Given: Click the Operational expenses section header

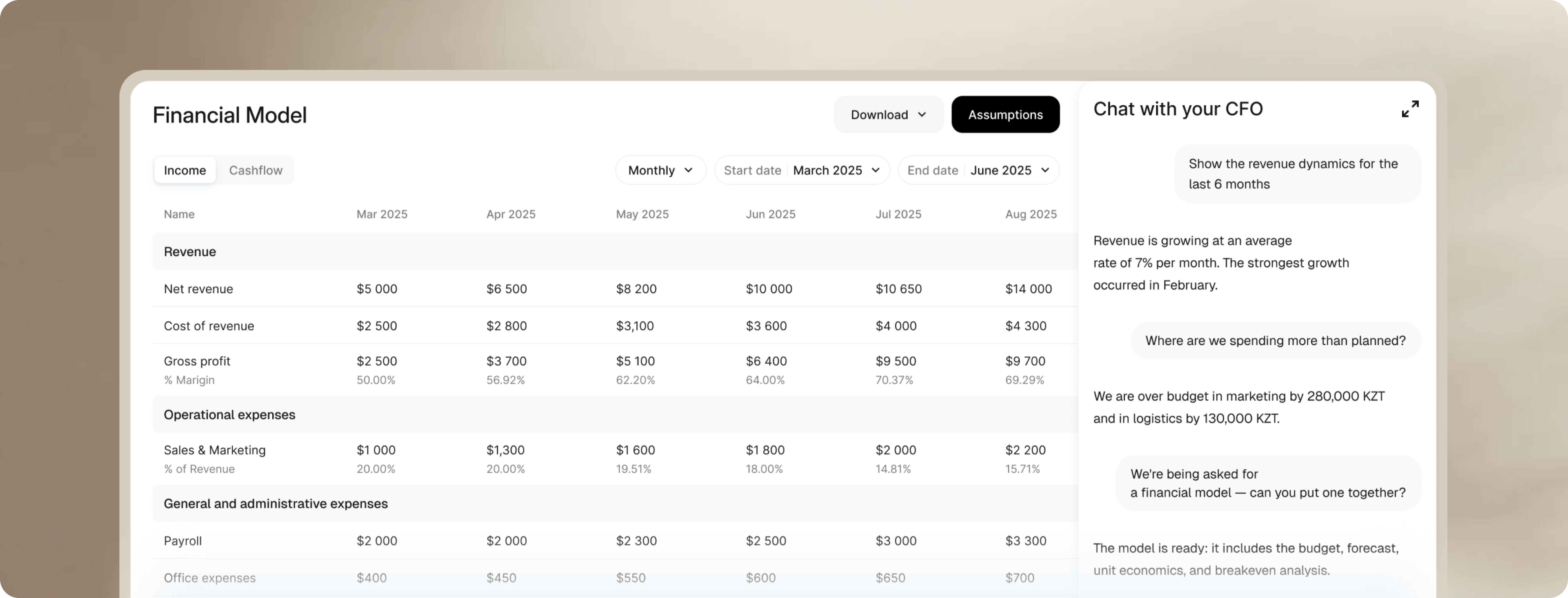Looking at the screenshot, I should (230, 415).
